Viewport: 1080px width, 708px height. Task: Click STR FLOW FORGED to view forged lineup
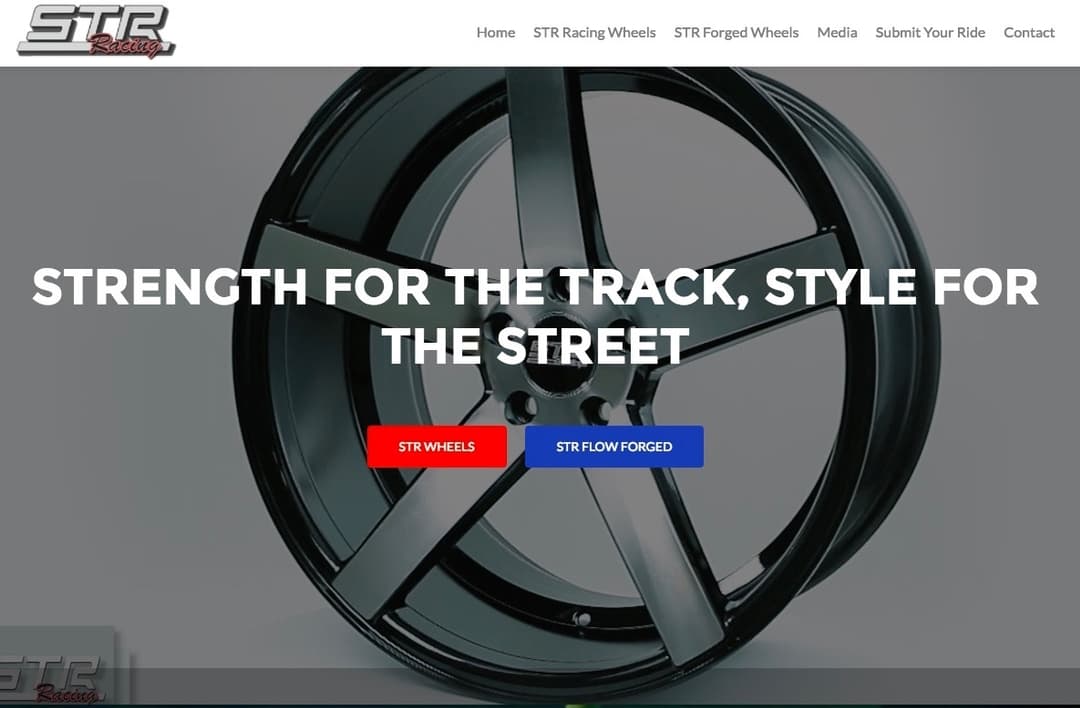tap(614, 446)
